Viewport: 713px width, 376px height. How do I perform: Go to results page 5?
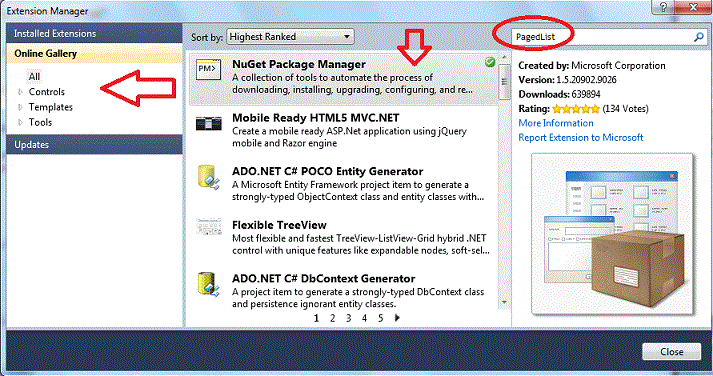[381, 318]
